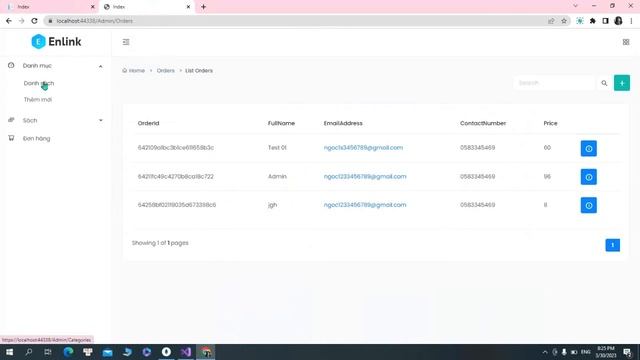The image size is (640, 360).
Task: Open a new browser tab
Action: click(x=203, y=7)
